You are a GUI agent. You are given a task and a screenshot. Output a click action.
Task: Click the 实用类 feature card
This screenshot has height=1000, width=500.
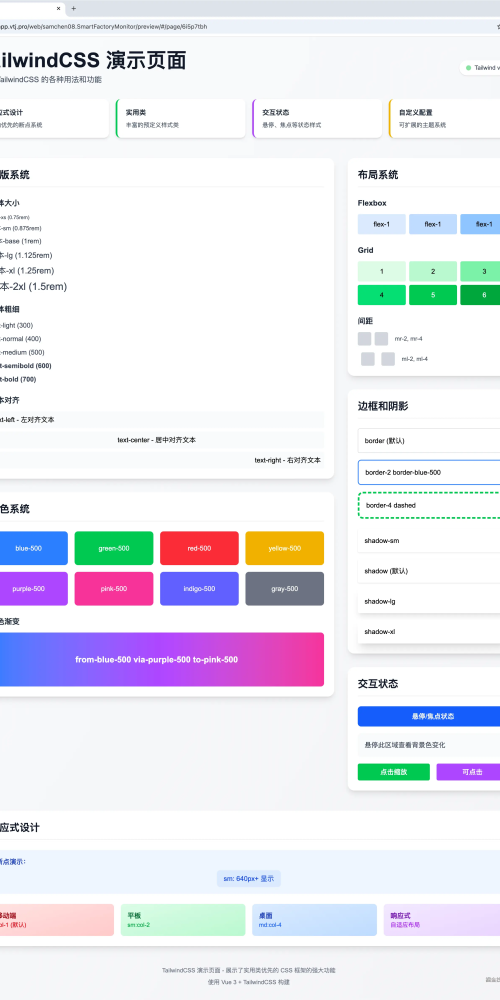pyautogui.click(x=180, y=118)
